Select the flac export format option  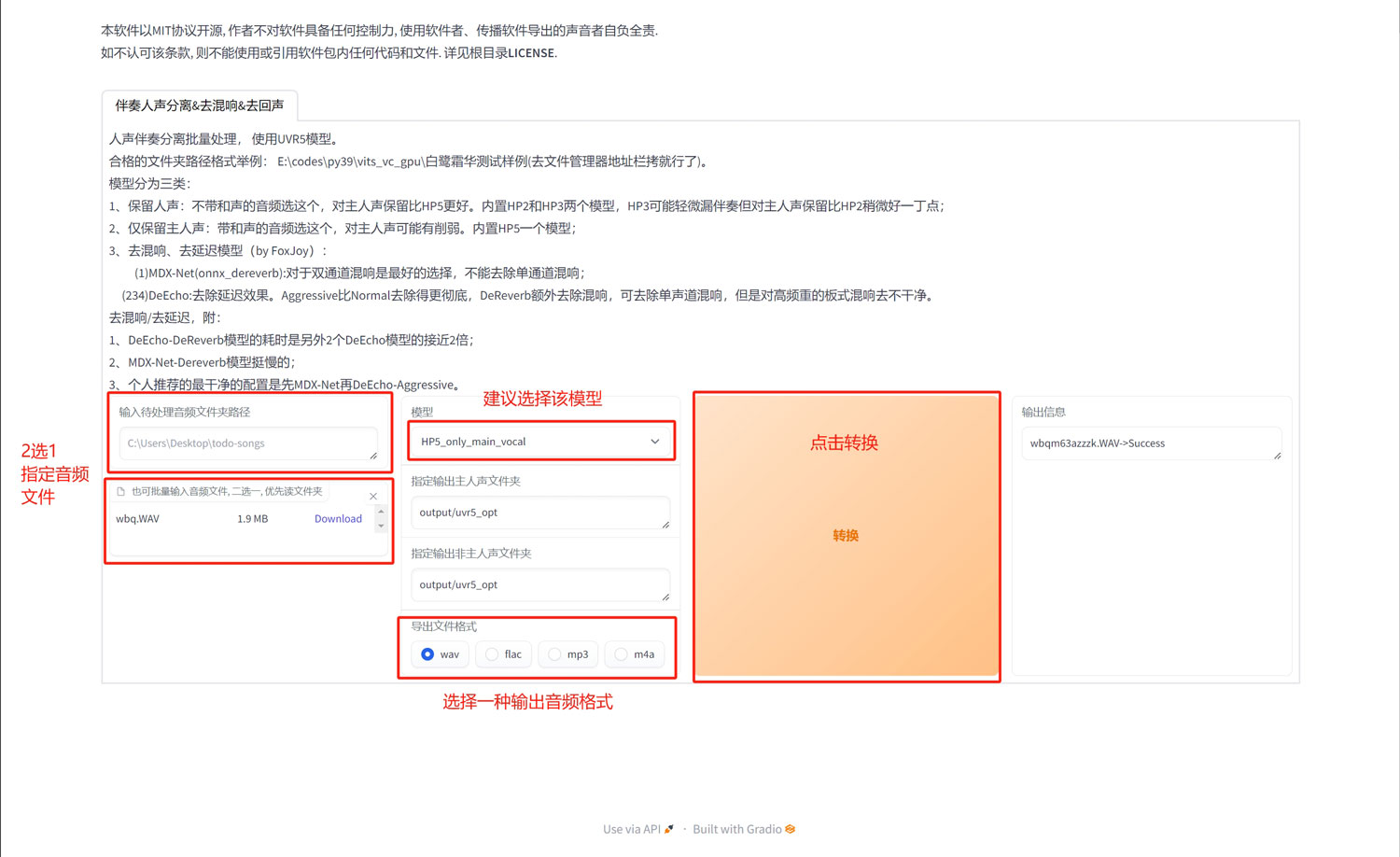tap(503, 654)
